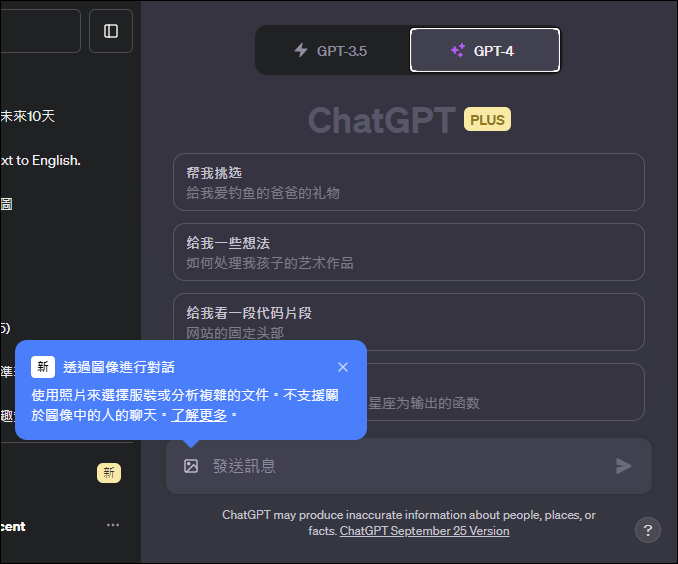Open the chat ending 'xt to English.'
The width and height of the screenshot is (678, 564).
(x=40, y=160)
